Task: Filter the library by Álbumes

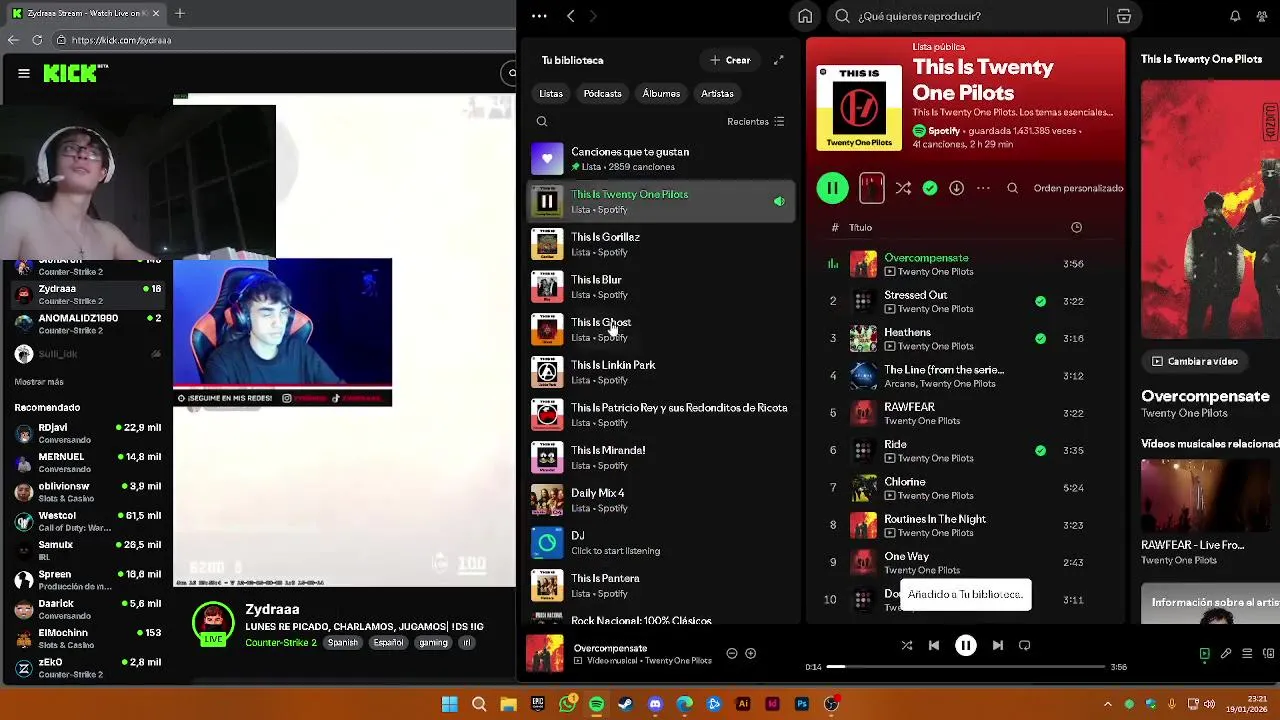Action: coord(661,94)
